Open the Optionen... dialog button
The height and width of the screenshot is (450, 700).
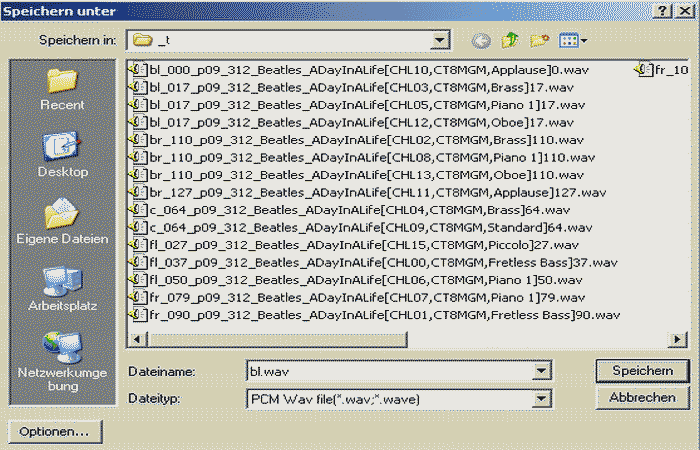point(53,432)
